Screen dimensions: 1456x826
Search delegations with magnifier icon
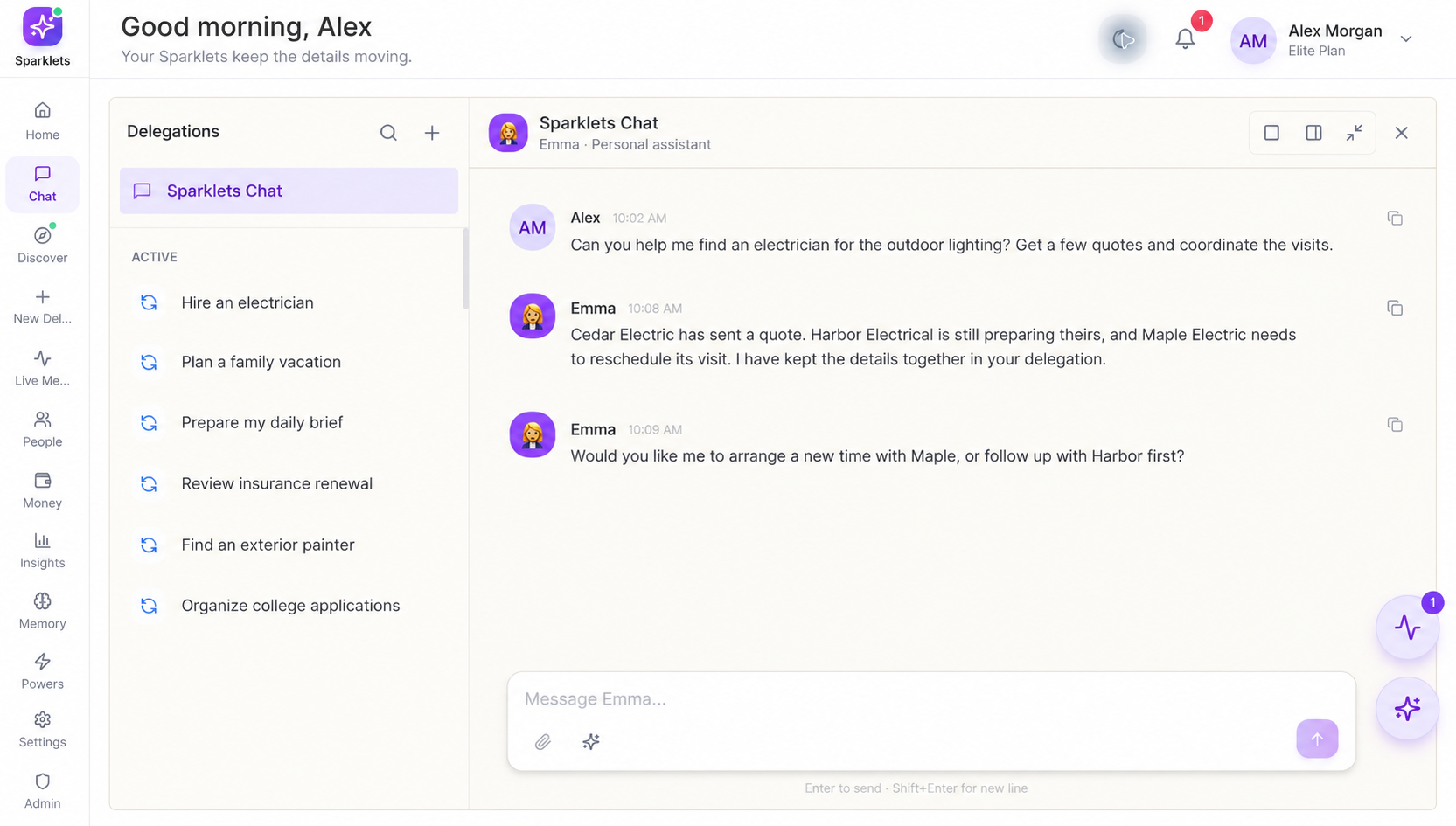point(388,133)
